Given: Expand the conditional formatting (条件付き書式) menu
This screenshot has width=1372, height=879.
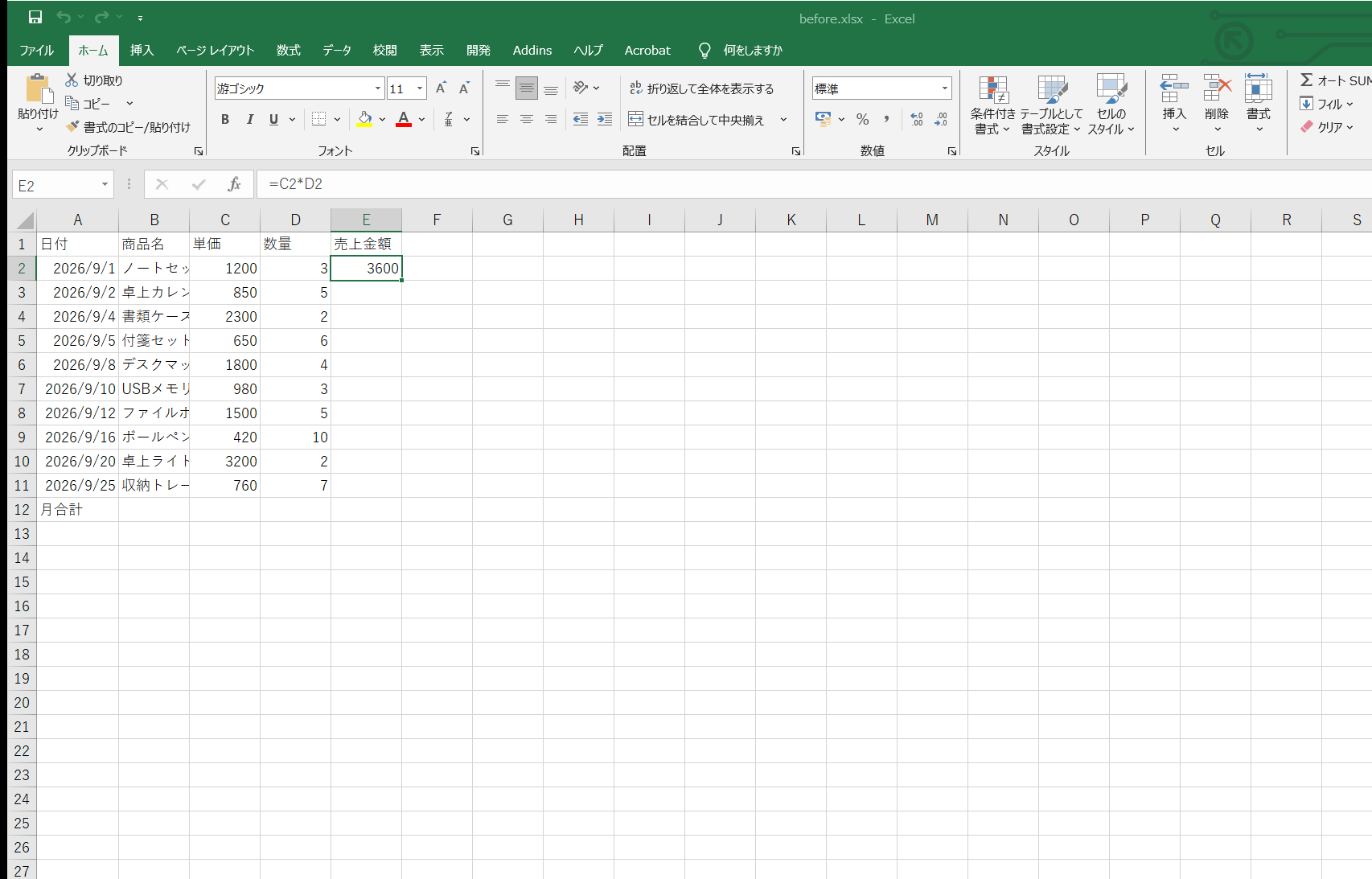Looking at the screenshot, I should [x=992, y=105].
